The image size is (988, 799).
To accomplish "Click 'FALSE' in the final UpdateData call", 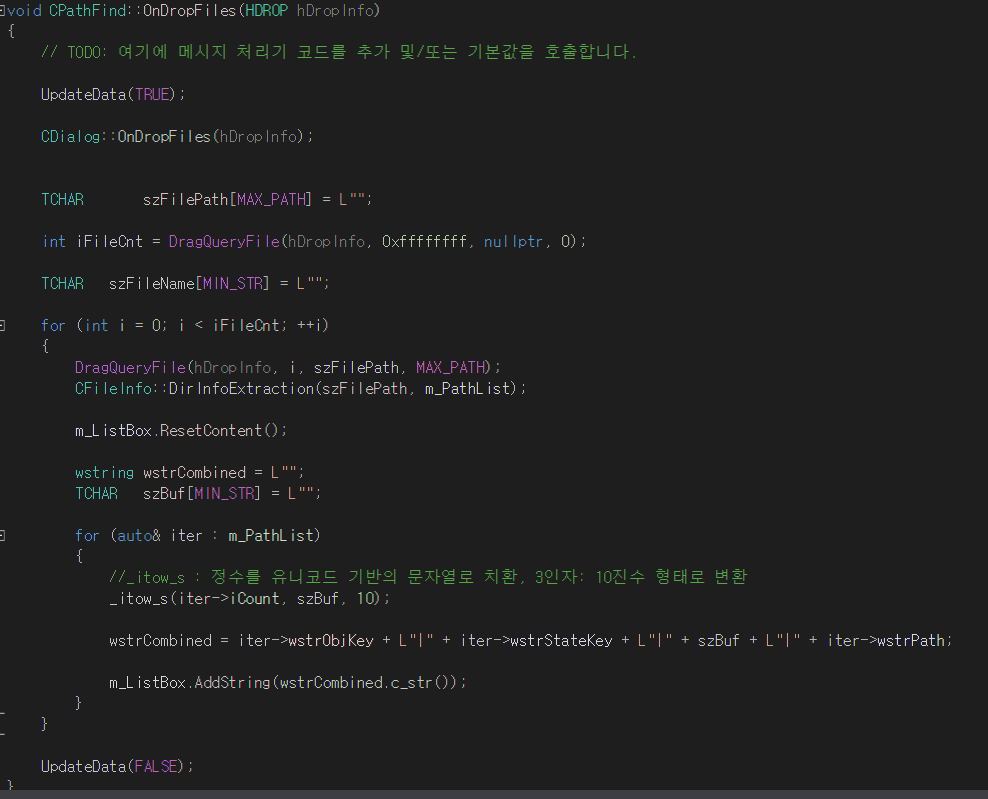I will coord(156,767).
